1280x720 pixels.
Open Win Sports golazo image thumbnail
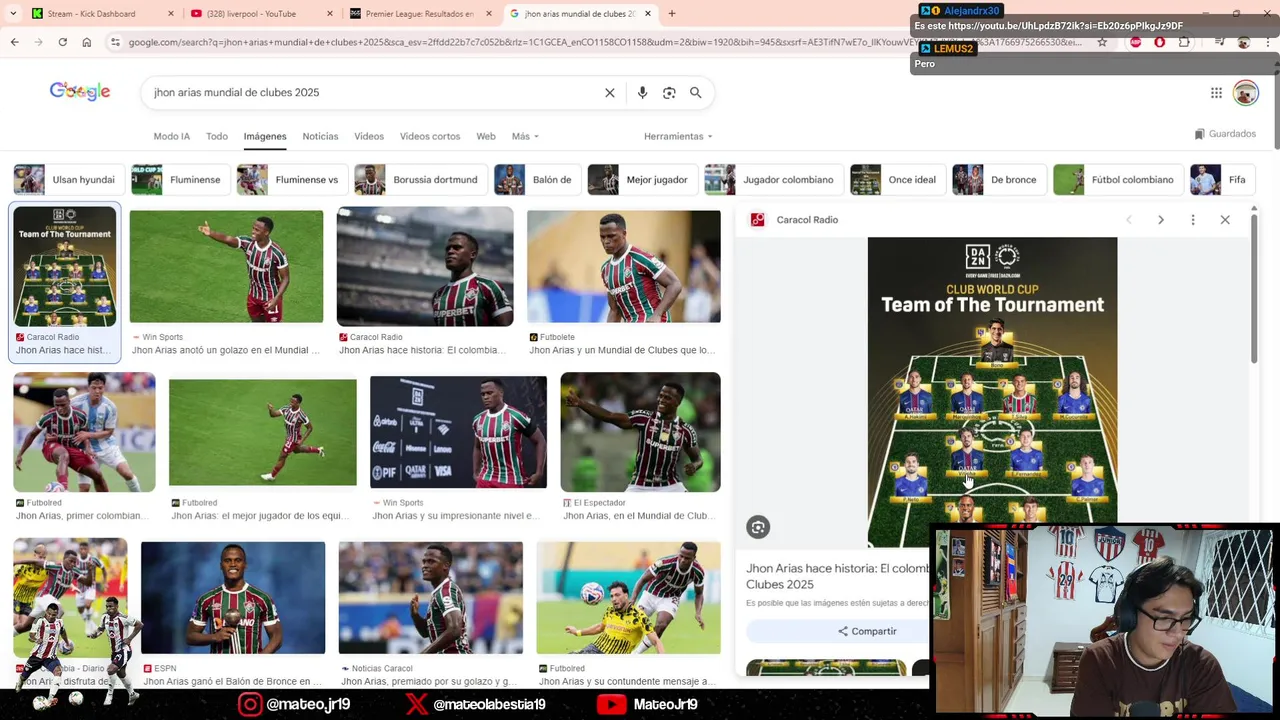tap(226, 267)
